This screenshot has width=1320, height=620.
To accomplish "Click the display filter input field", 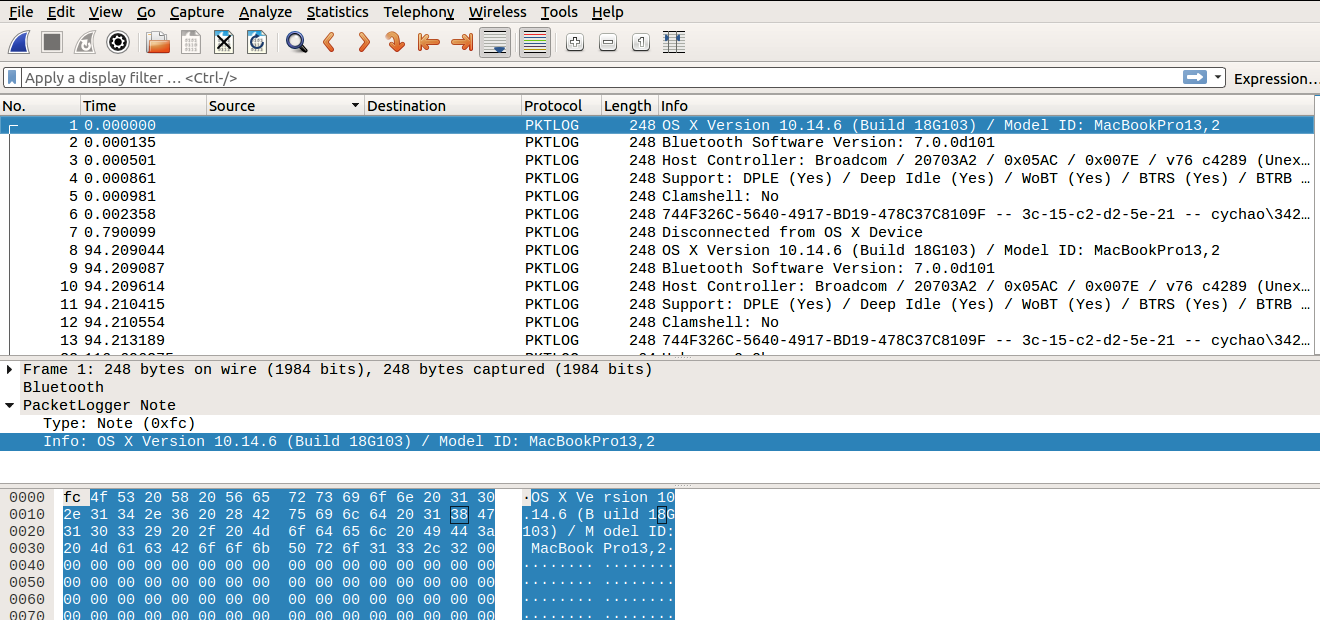I will click(x=600, y=78).
